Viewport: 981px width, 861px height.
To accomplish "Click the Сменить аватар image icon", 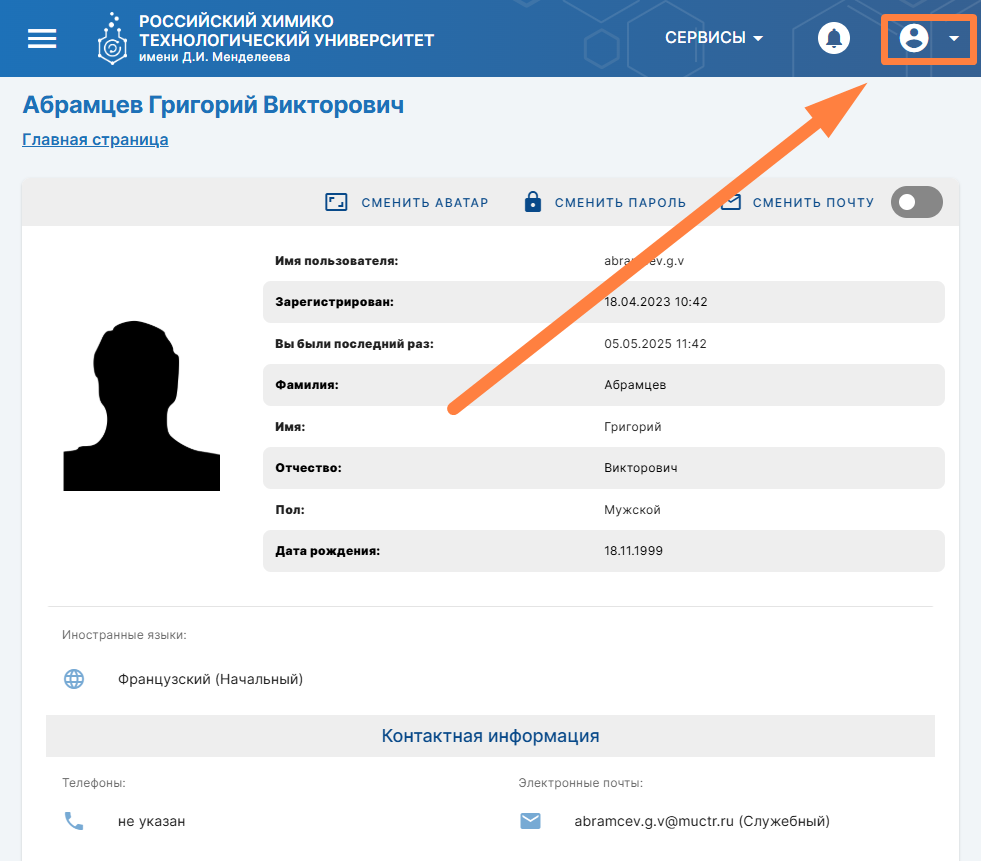I will (x=336, y=203).
